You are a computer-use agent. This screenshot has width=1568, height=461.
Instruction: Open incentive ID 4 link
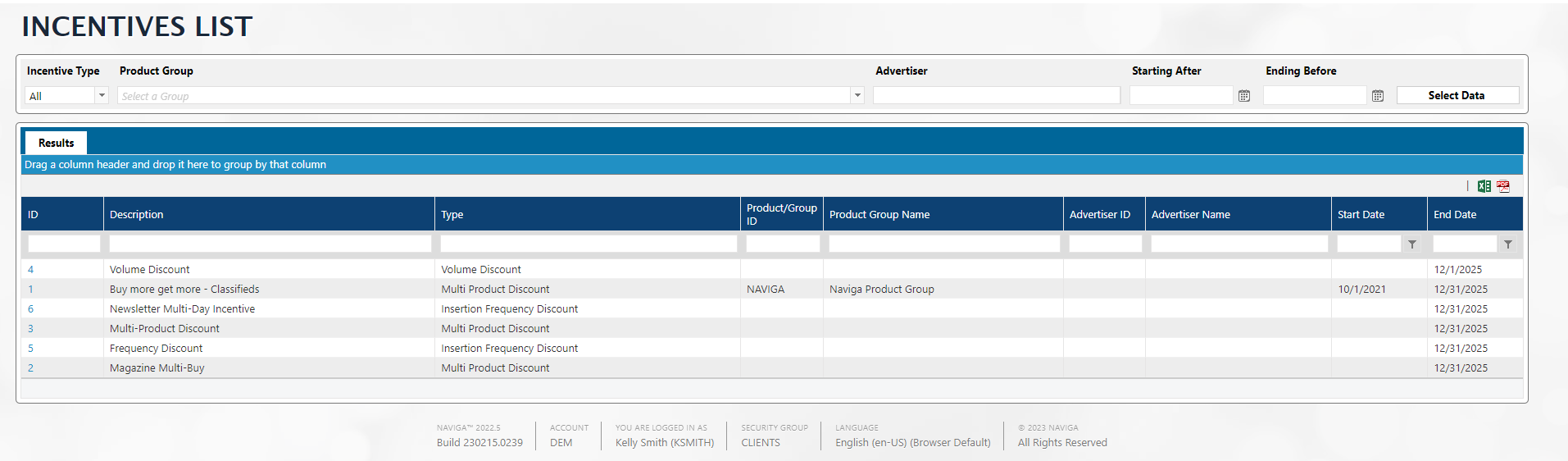(31, 269)
